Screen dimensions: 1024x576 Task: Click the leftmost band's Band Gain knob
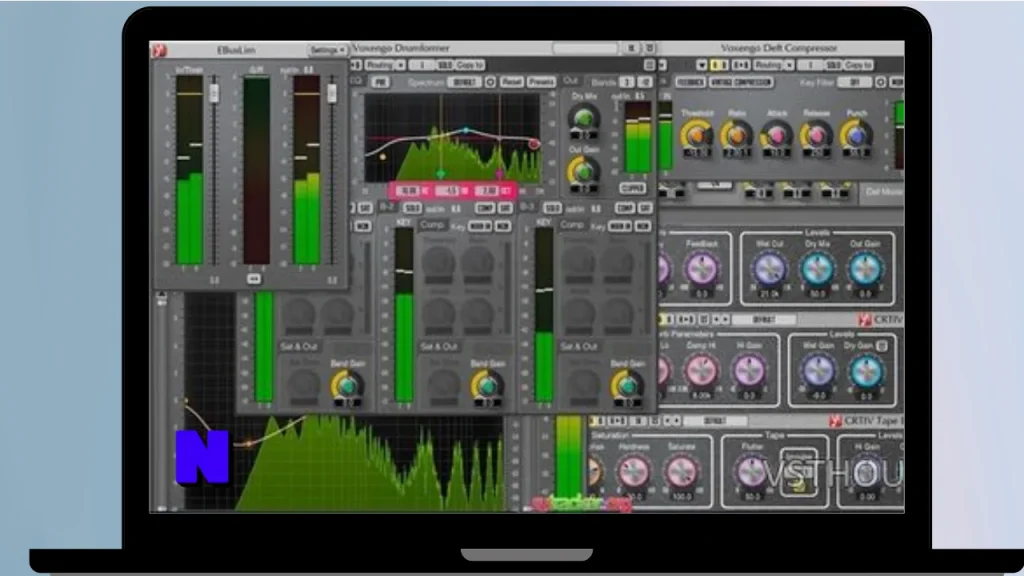(x=347, y=385)
